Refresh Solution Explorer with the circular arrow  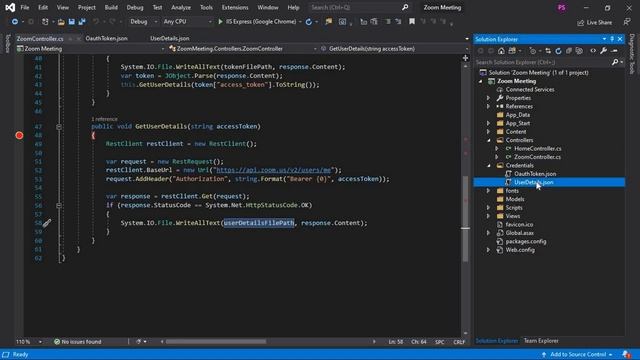click(x=558, y=51)
